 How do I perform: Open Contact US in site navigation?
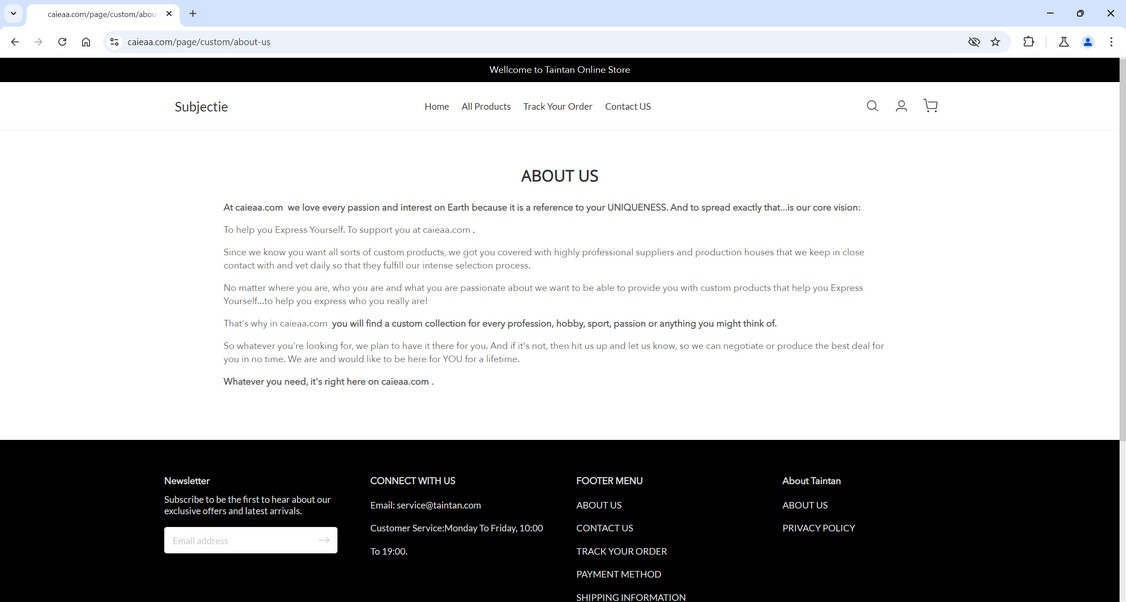628,106
